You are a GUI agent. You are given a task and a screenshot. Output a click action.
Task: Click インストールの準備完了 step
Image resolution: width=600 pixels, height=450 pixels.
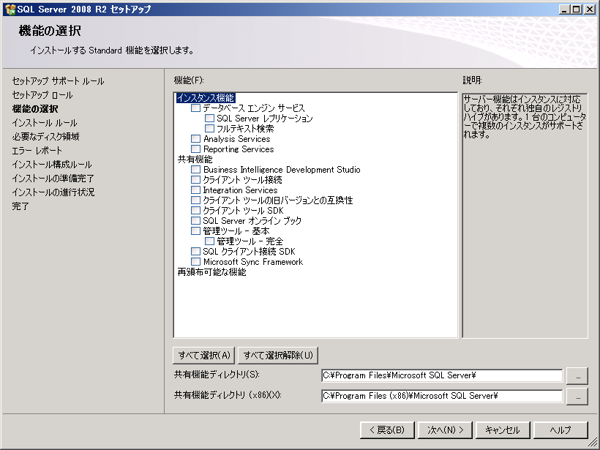click(53, 178)
